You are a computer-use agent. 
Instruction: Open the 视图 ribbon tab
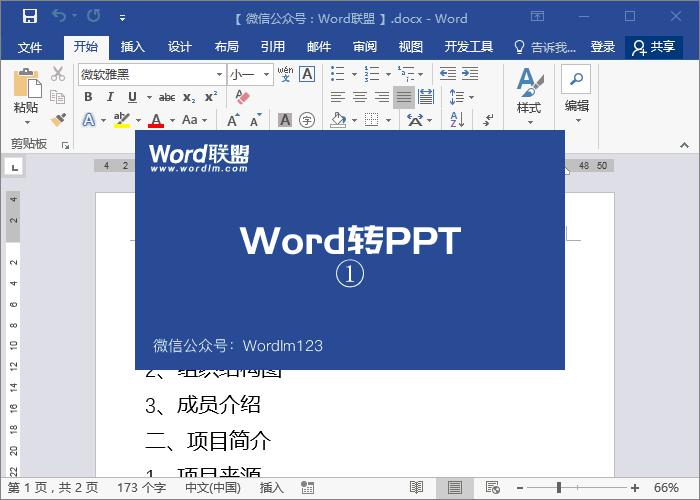(411, 46)
